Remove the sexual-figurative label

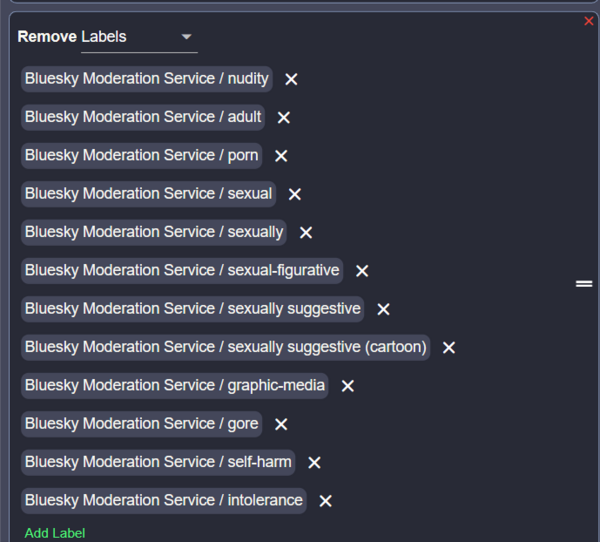point(362,271)
